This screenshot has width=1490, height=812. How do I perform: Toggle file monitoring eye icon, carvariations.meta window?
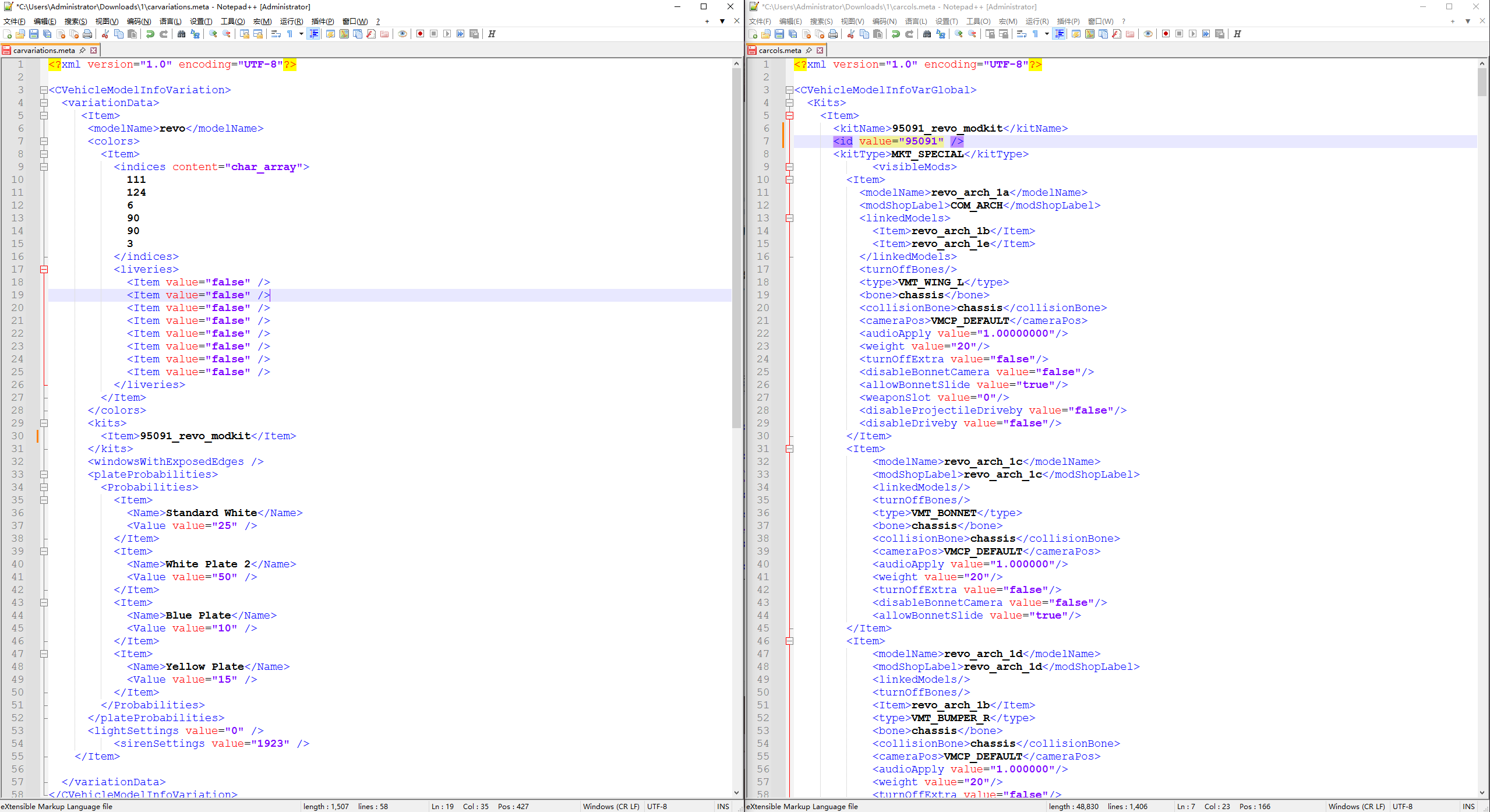pos(402,34)
